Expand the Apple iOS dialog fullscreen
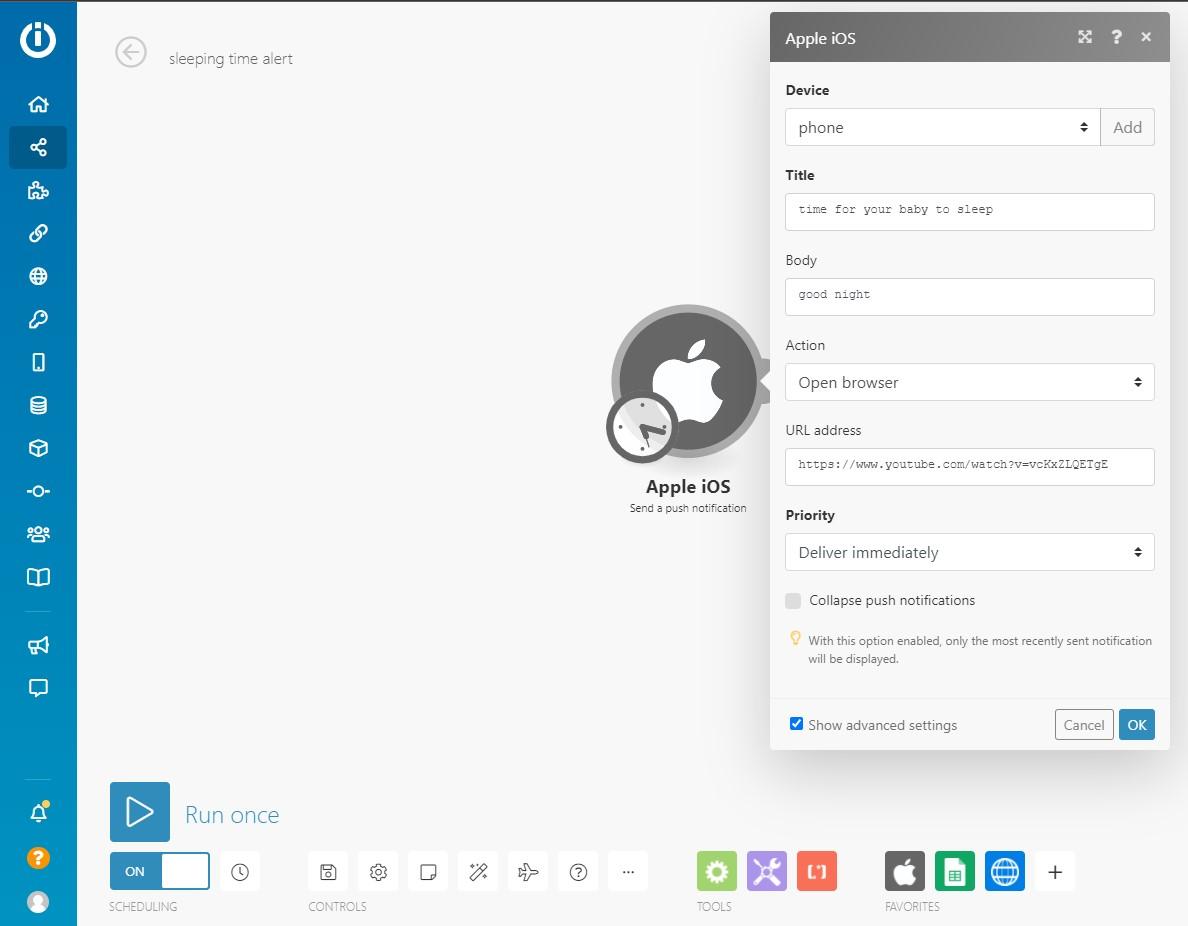The width and height of the screenshot is (1188, 926). coord(1085,37)
